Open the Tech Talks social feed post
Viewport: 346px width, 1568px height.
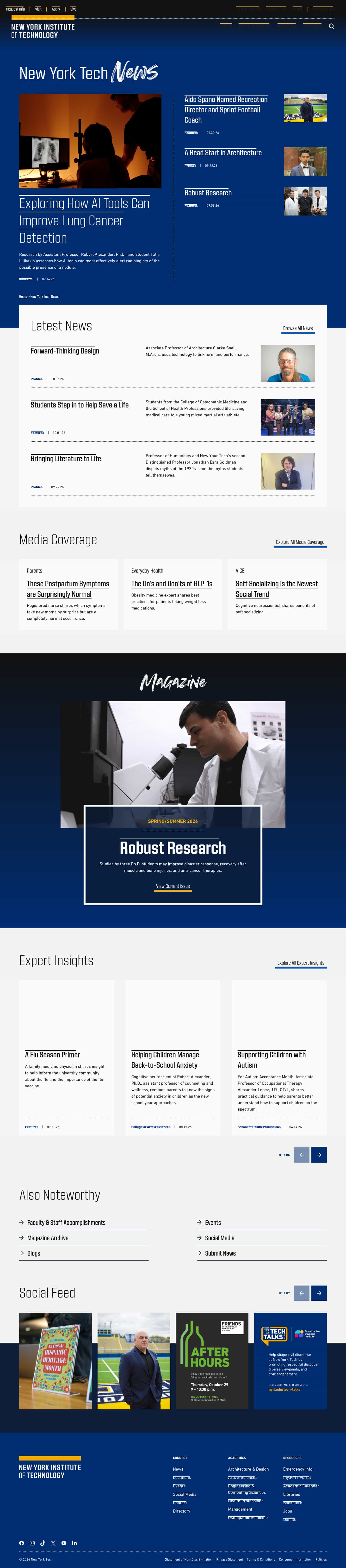tap(290, 1361)
